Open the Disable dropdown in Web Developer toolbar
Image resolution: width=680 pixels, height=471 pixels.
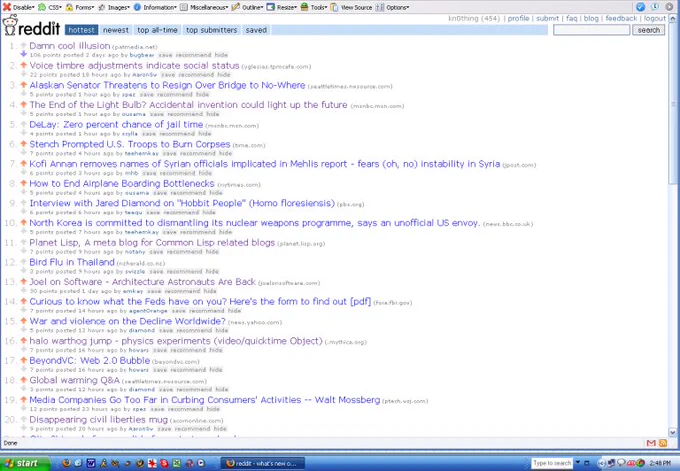click(19, 7)
